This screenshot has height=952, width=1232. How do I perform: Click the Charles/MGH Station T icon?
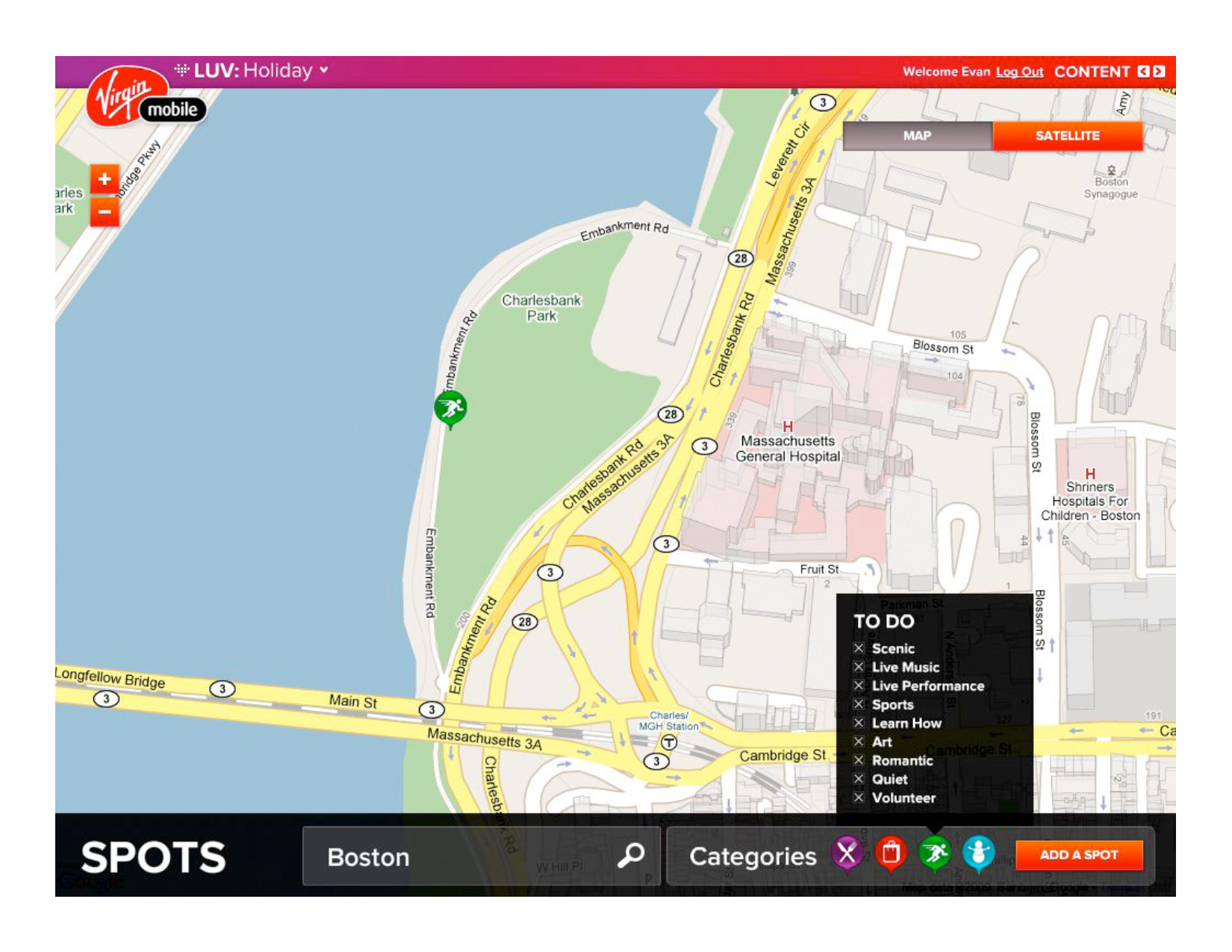click(x=669, y=742)
